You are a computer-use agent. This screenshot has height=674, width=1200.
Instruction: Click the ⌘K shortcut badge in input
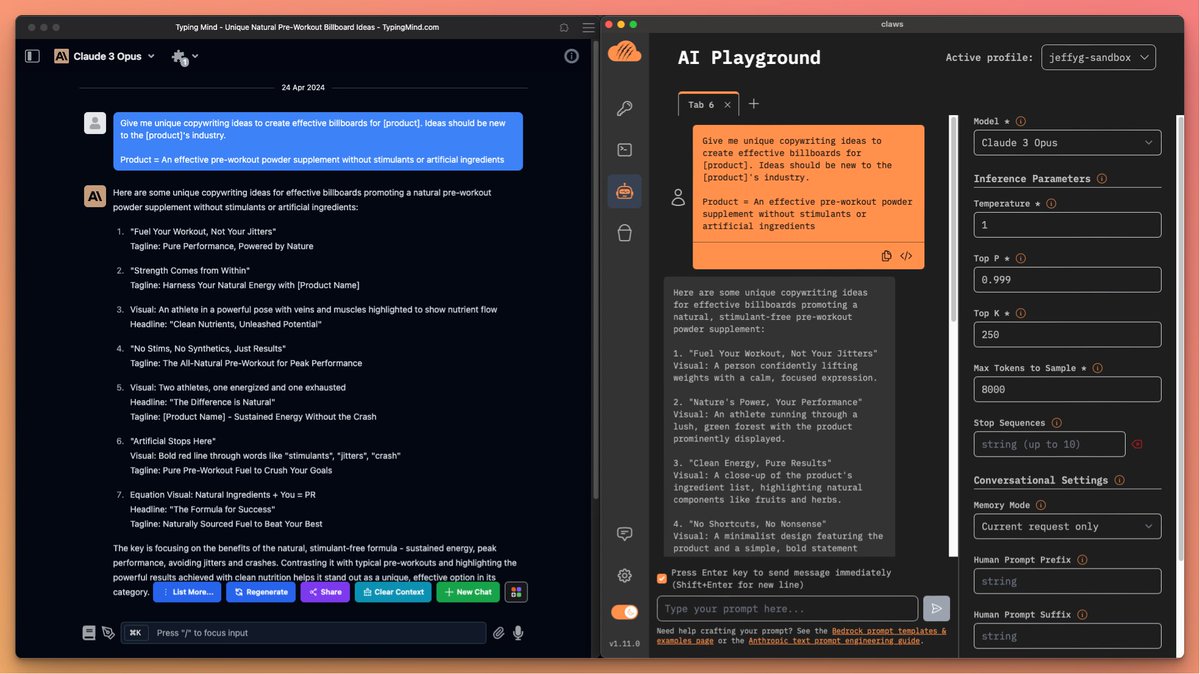pos(135,632)
